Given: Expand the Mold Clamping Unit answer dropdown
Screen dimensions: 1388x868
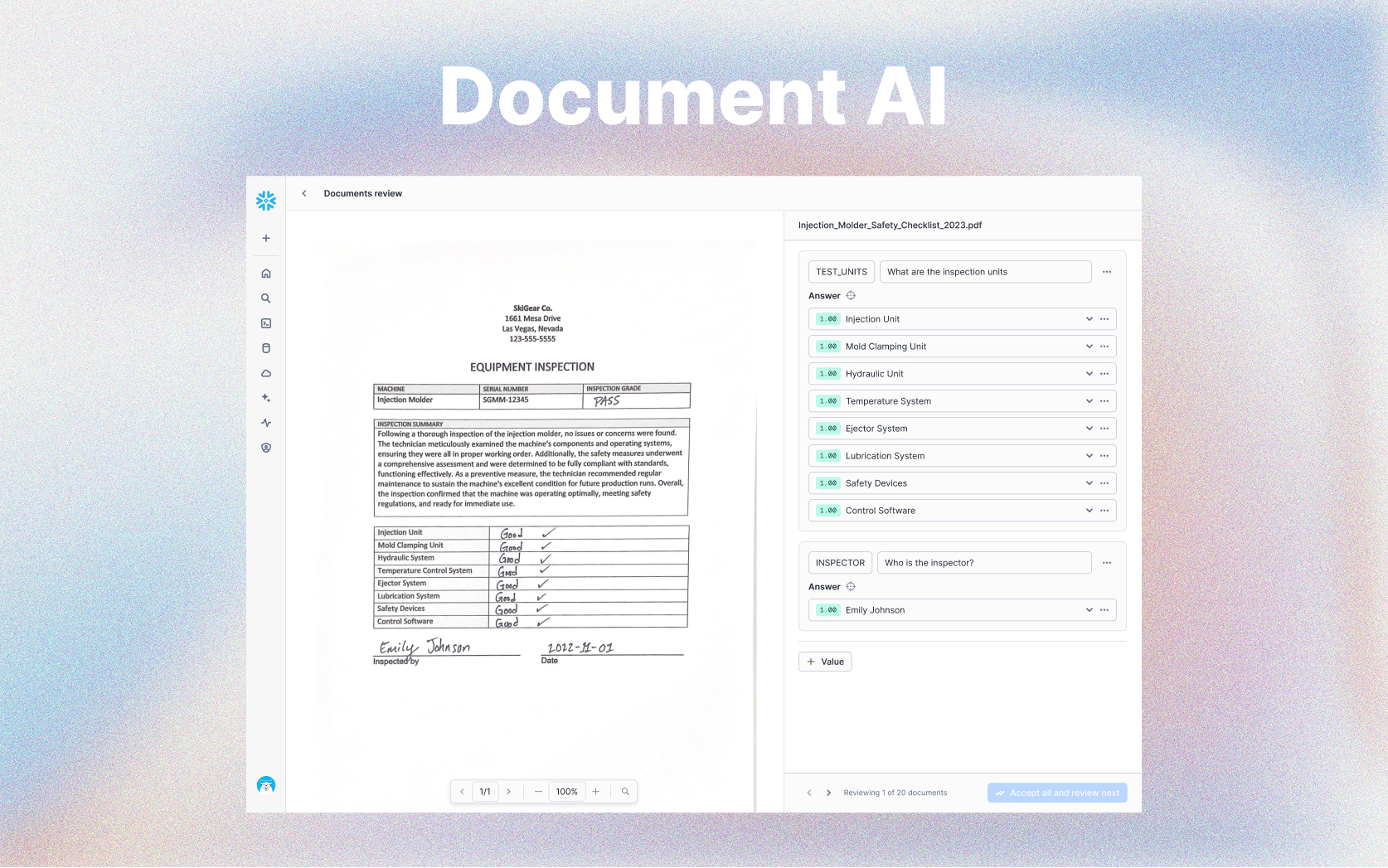Looking at the screenshot, I should [x=1090, y=347].
